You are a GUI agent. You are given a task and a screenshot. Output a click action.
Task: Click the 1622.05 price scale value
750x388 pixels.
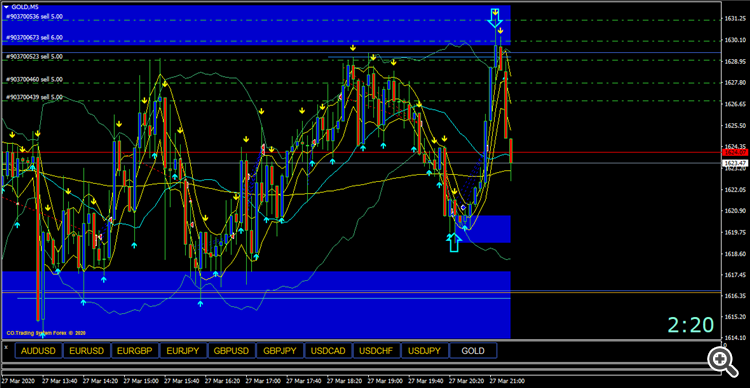point(735,189)
